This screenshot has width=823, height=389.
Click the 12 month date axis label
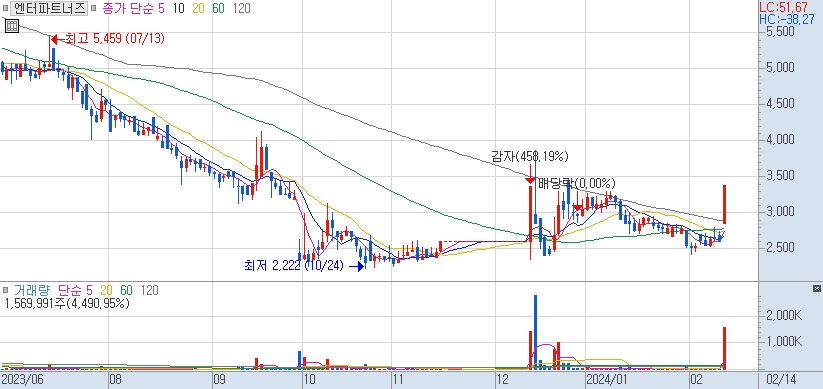tap(502, 379)
